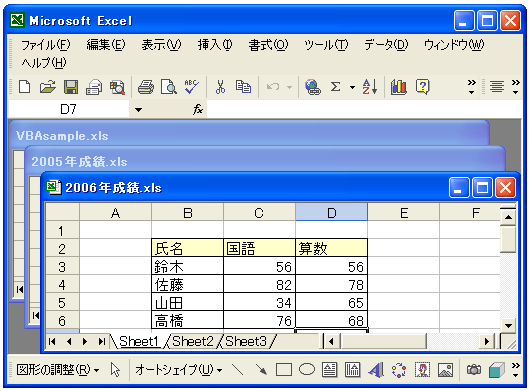Insert diagram or organization chart icon
This screenshot has height=391, width=531.
tap(399, 370)
